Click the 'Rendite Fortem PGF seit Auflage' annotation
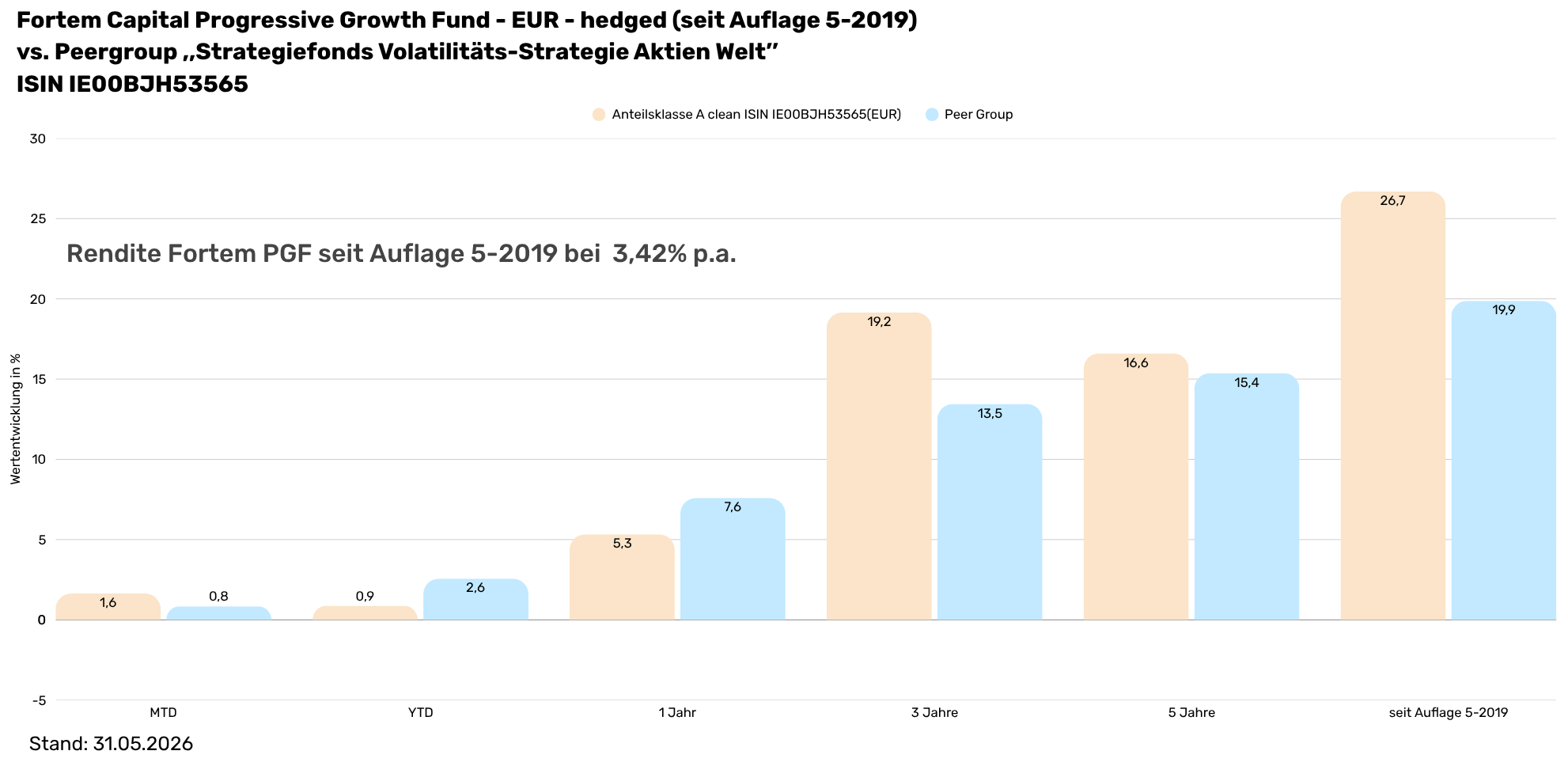Image resolution: width=1568 pixels, height=766 pixels. coord(402,253)
